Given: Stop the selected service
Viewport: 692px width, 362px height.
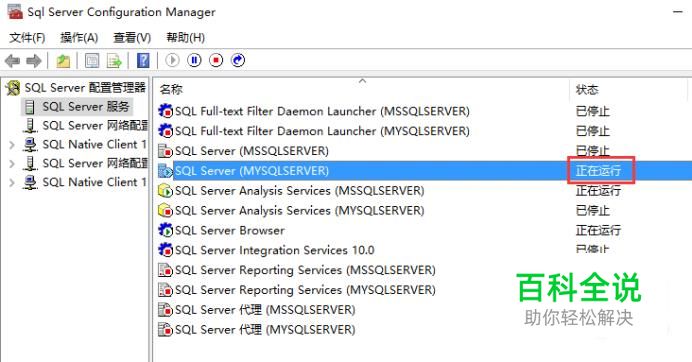Looking at the screenshot, I should [x=216, y=60].
